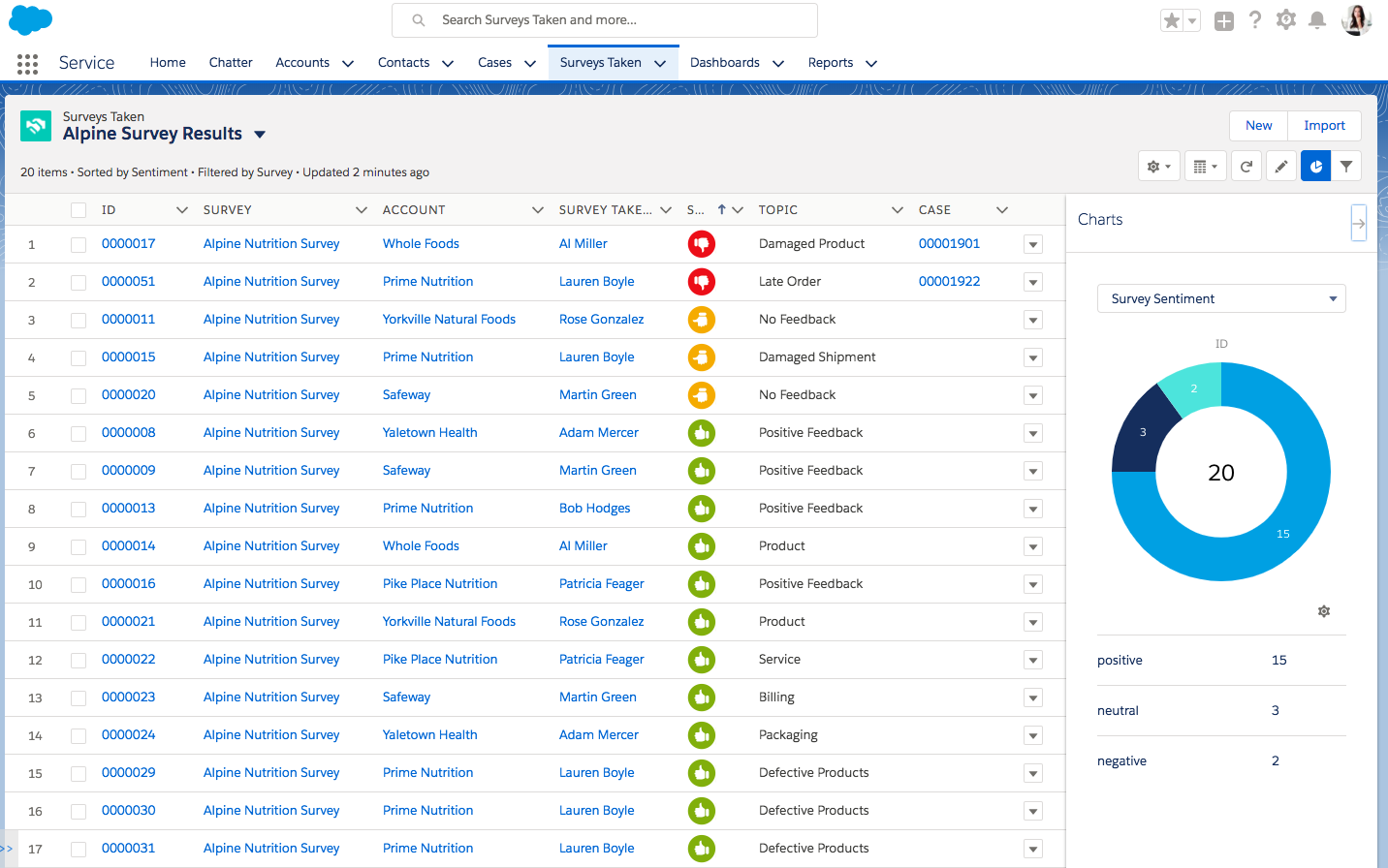1388x868 pixels.
Task: Open the Yorkville Natural Foods account in row 3
Action: tap(449, 320)
